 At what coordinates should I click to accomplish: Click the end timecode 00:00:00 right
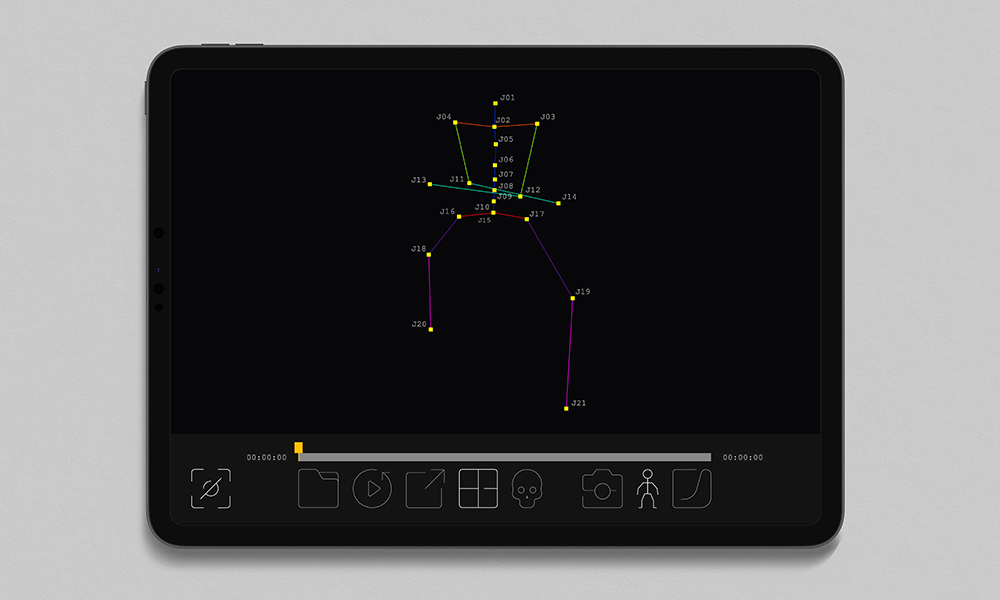click(x=742, y=457)
